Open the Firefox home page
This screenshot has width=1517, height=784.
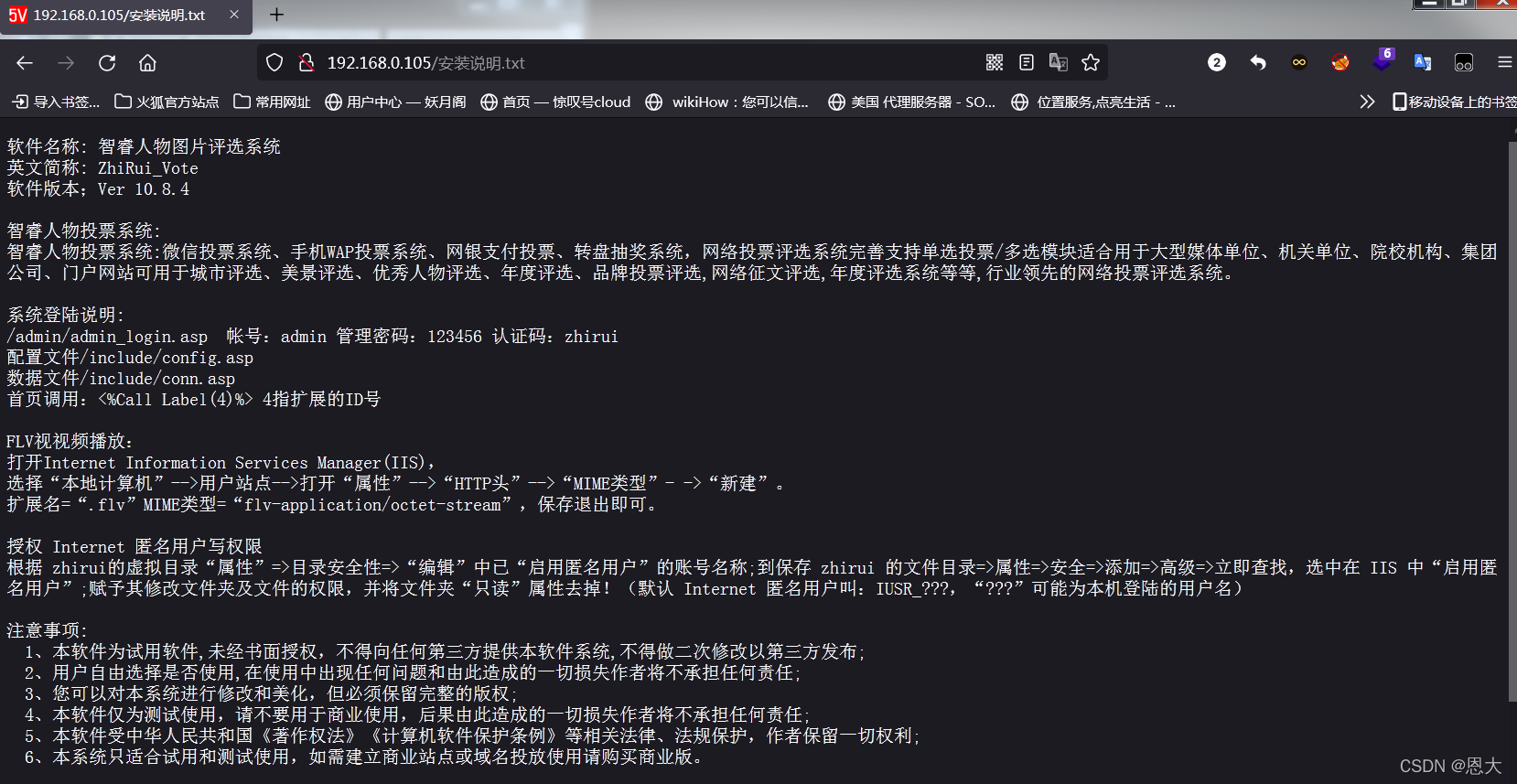point(147,63)
